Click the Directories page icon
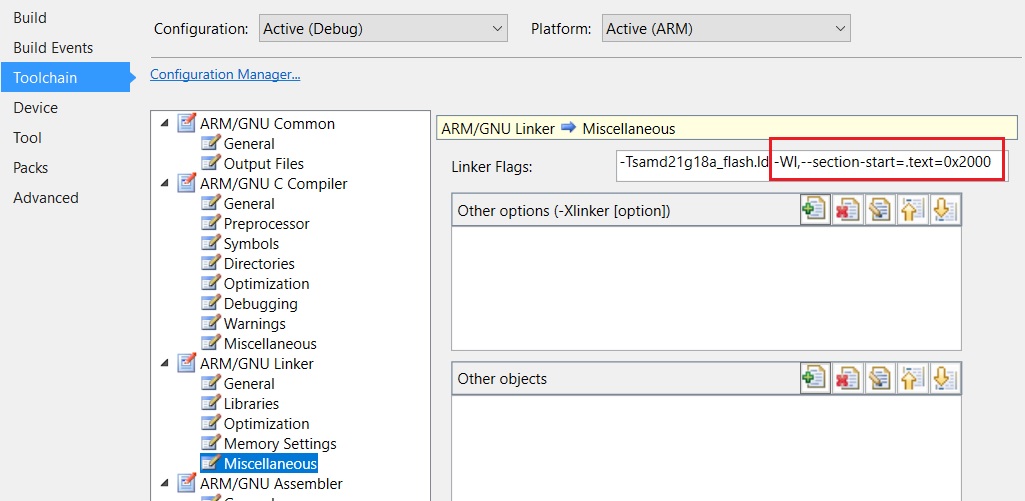 210,264
